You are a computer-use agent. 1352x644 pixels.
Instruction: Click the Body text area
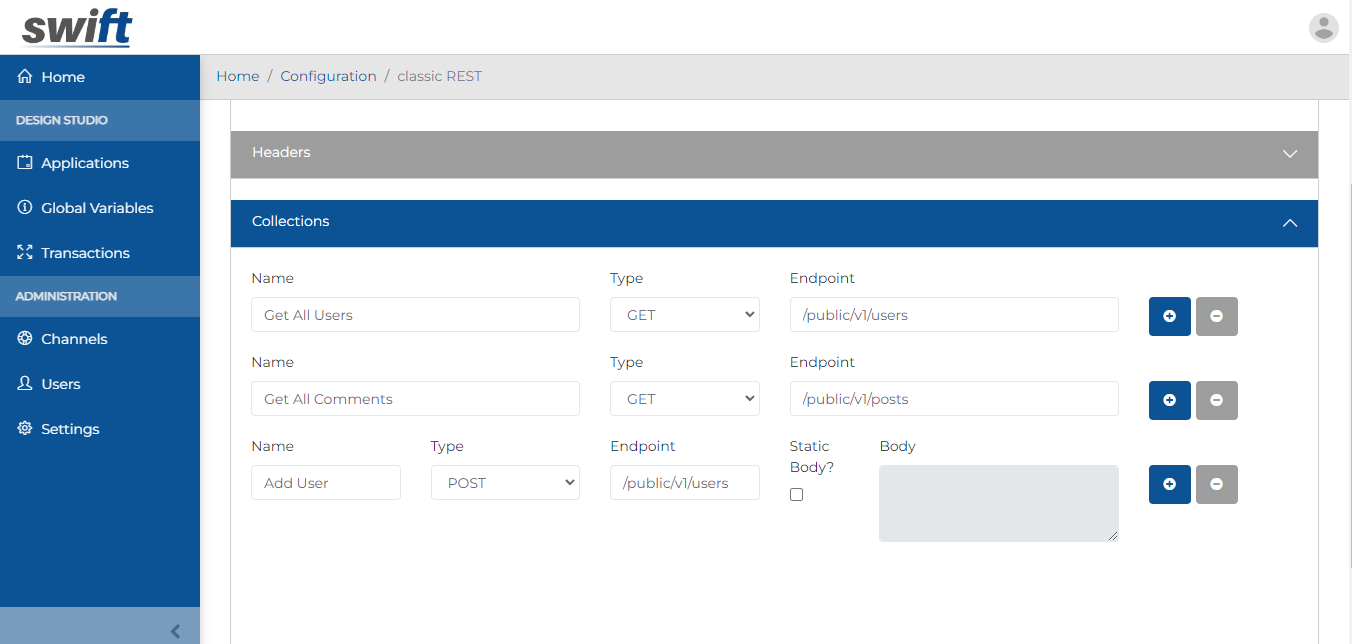tap(998, 503)
